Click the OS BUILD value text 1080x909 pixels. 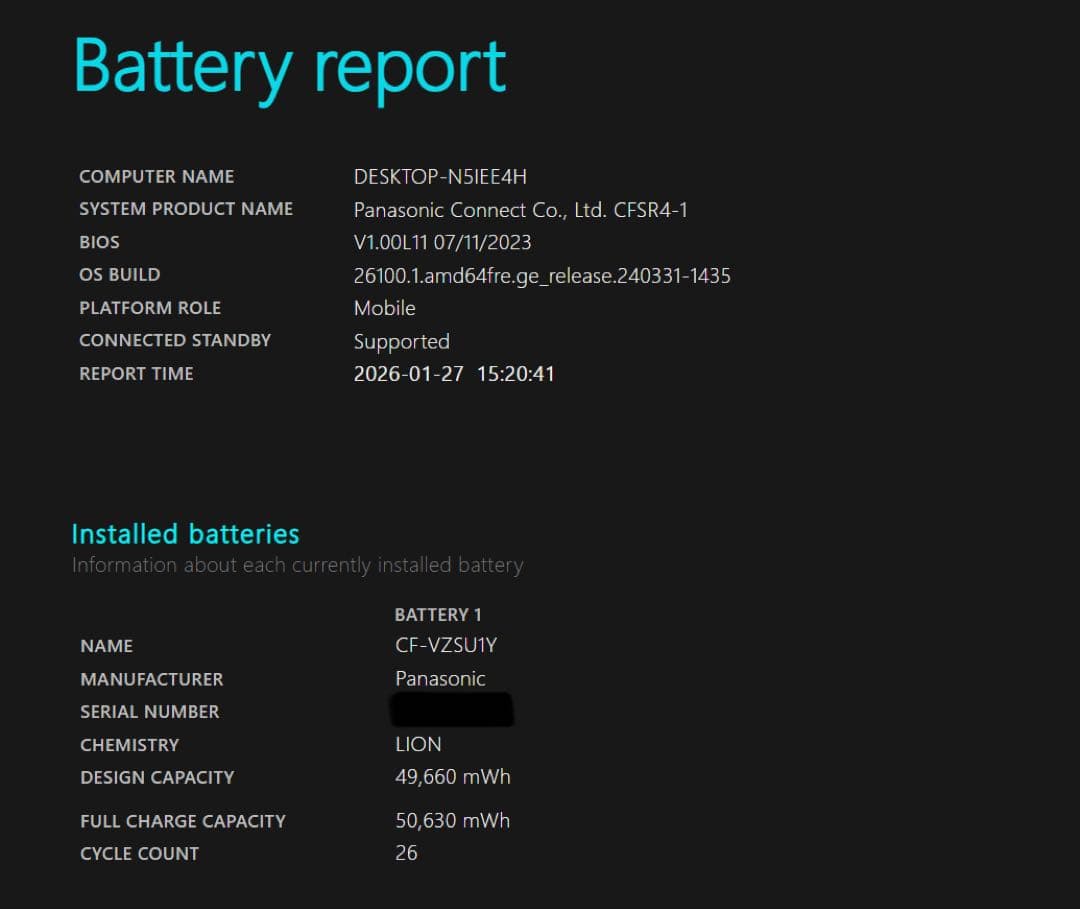[x=542, y=275]
